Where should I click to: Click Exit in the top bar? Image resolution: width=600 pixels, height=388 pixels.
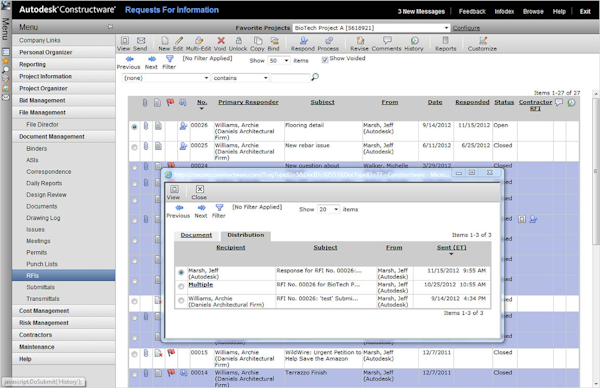point(585,11)
